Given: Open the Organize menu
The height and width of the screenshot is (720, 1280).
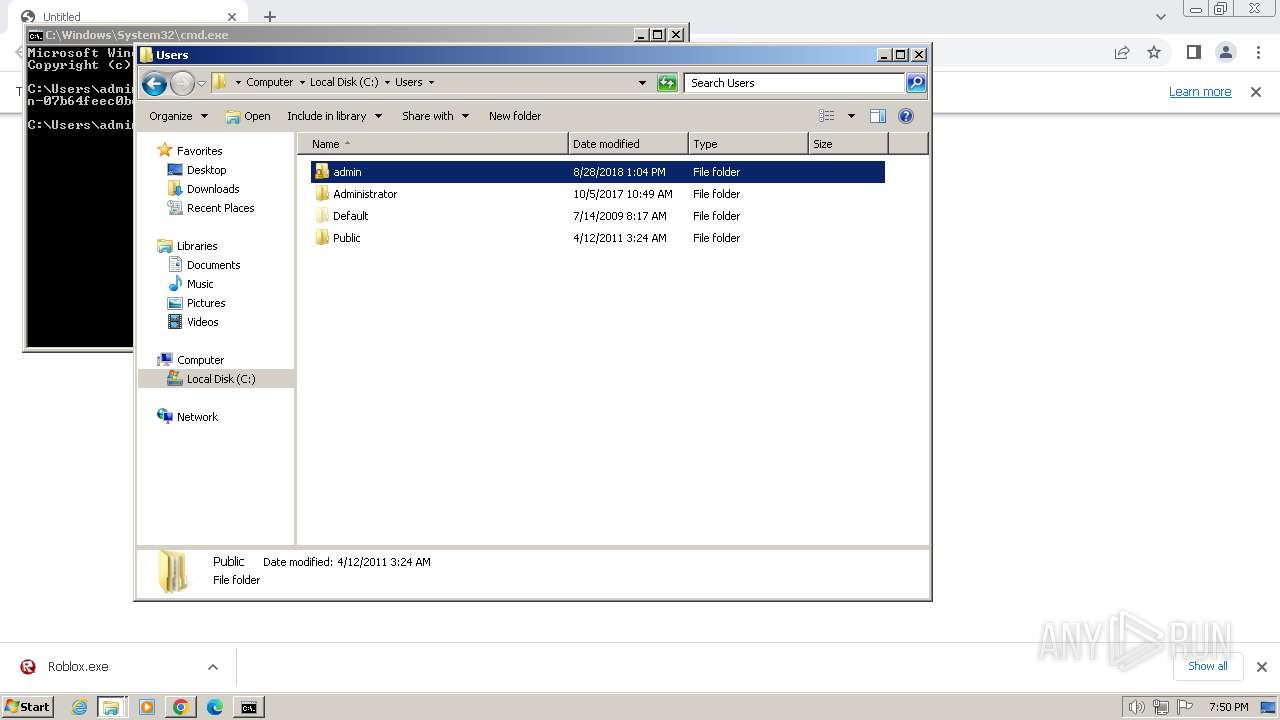Looking at the screenshot, I should 178,116.
